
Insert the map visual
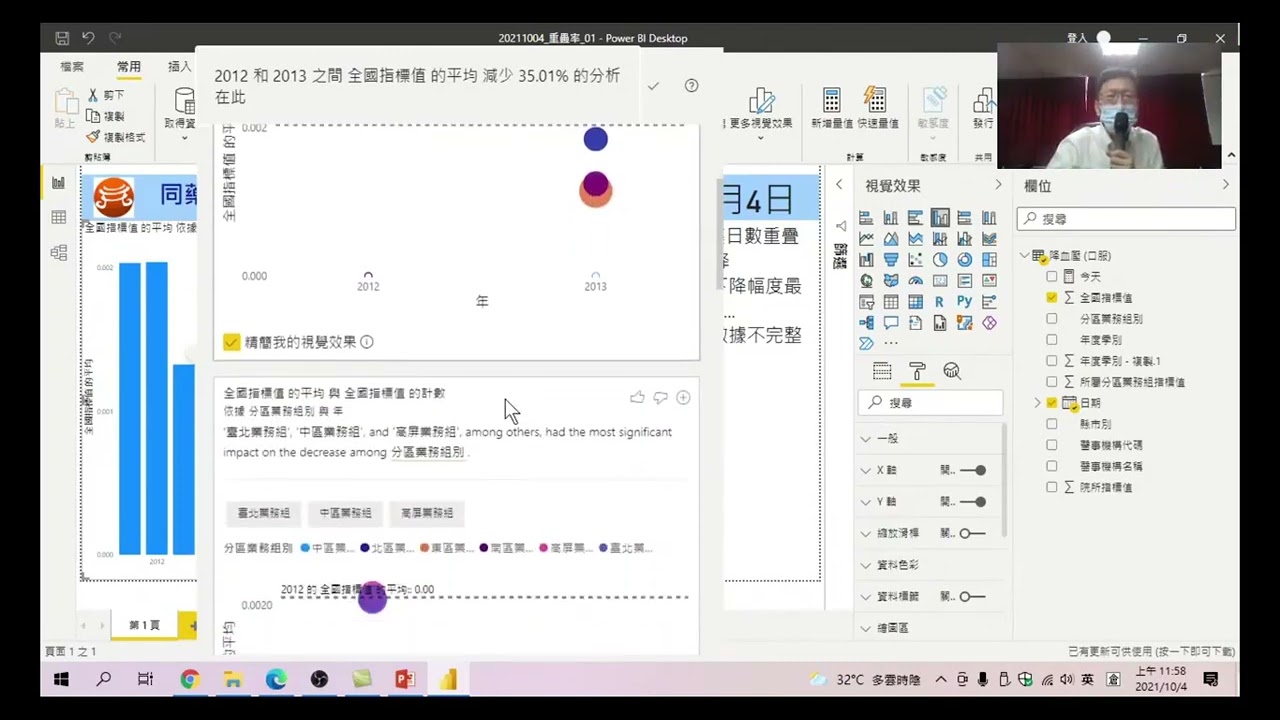866,281
